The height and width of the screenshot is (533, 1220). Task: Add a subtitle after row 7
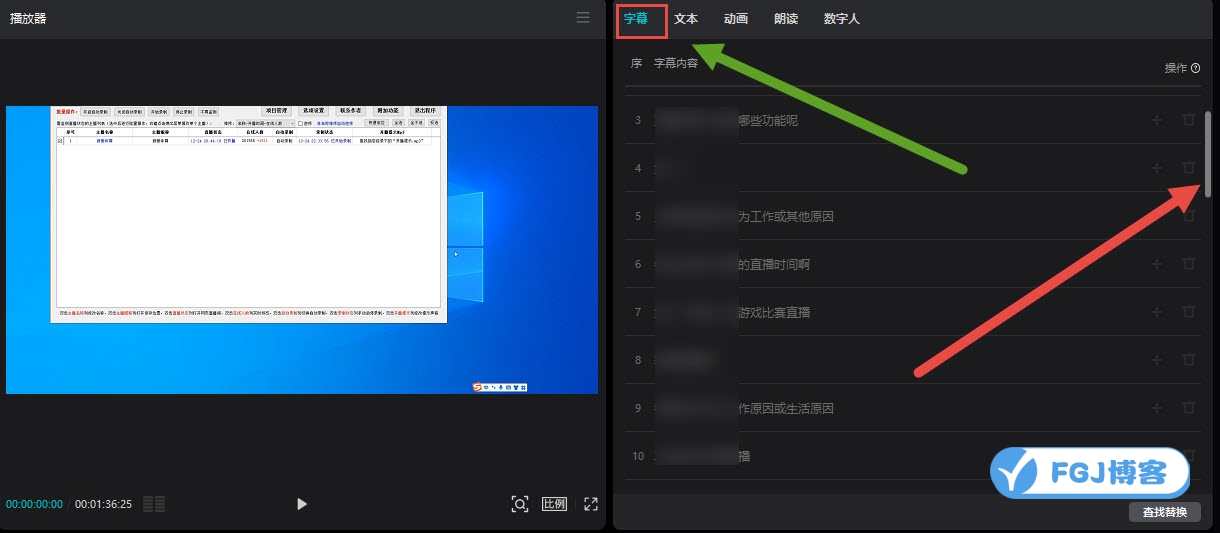(1157, 312)
